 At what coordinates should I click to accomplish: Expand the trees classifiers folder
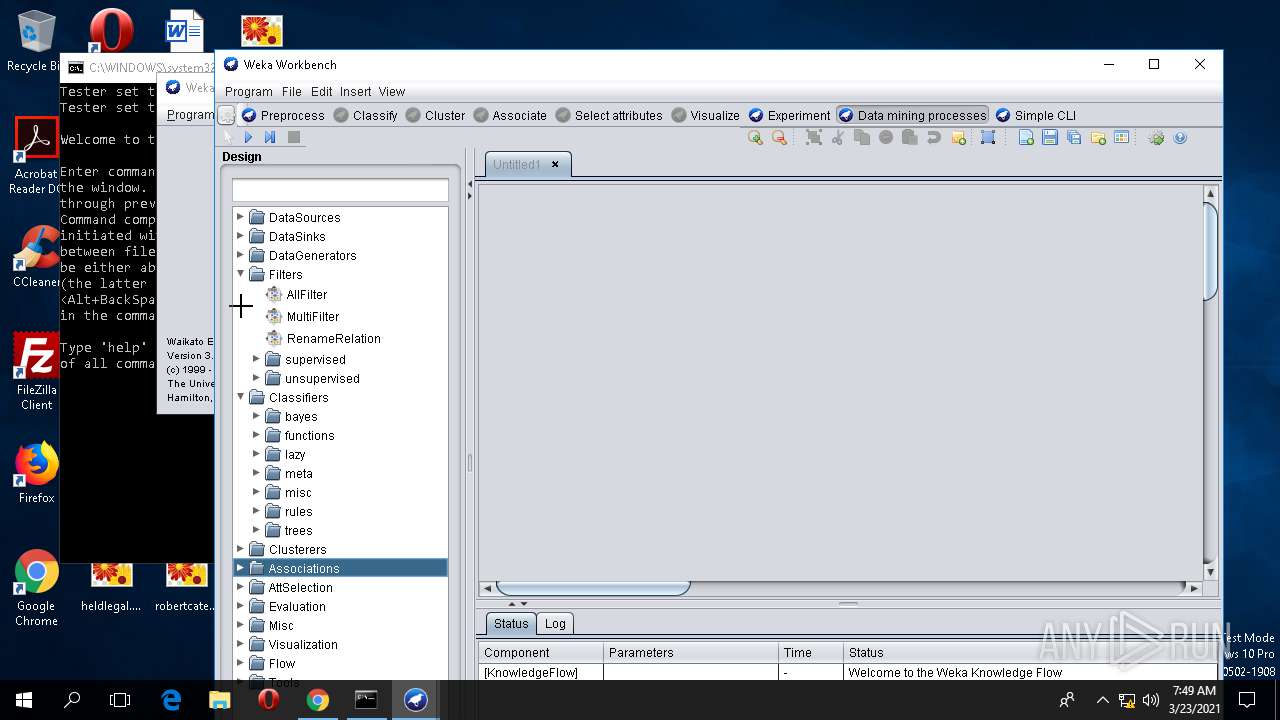[x=256, y=530]
